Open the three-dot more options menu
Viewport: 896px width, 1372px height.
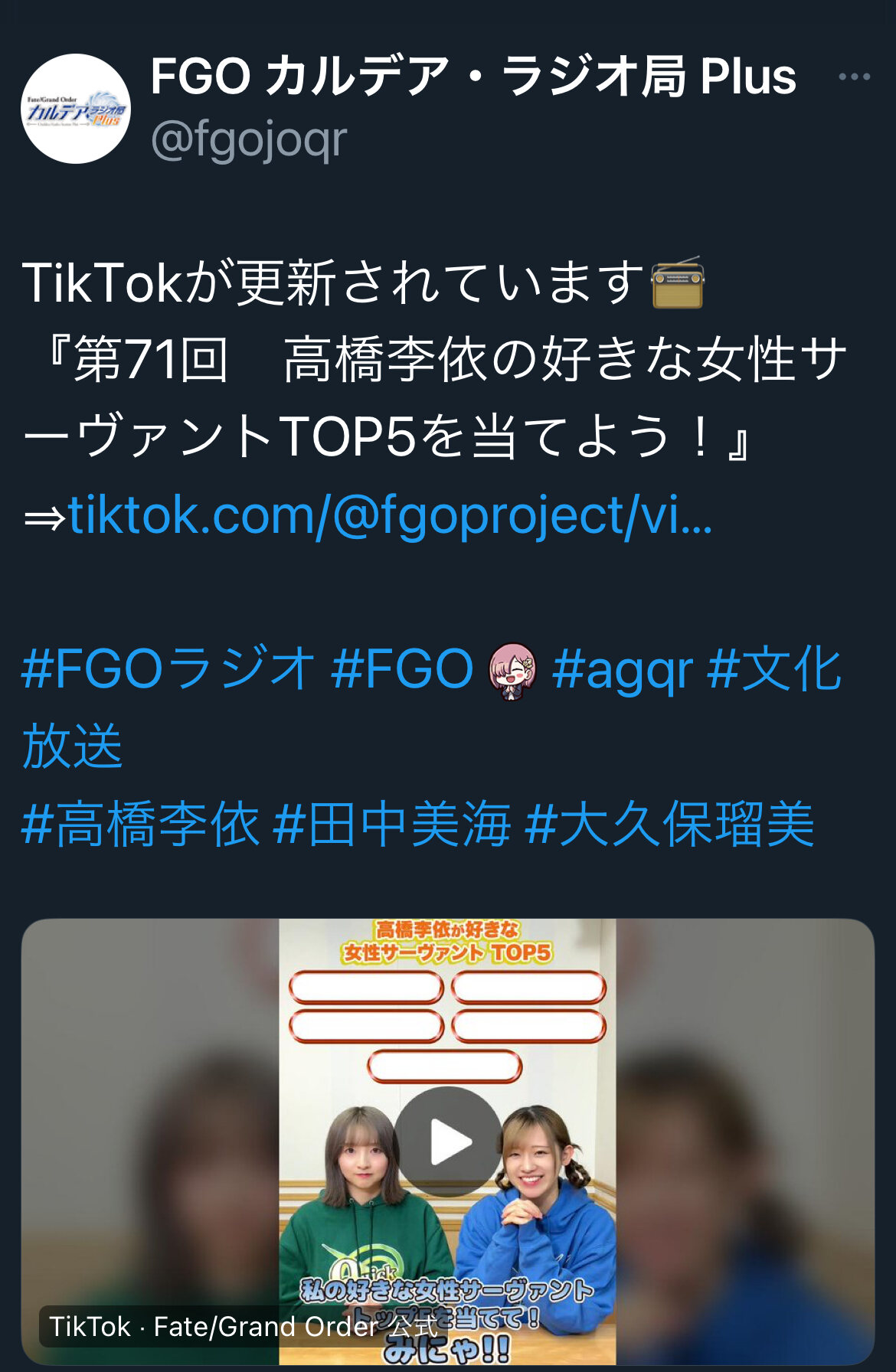[855, 77]
